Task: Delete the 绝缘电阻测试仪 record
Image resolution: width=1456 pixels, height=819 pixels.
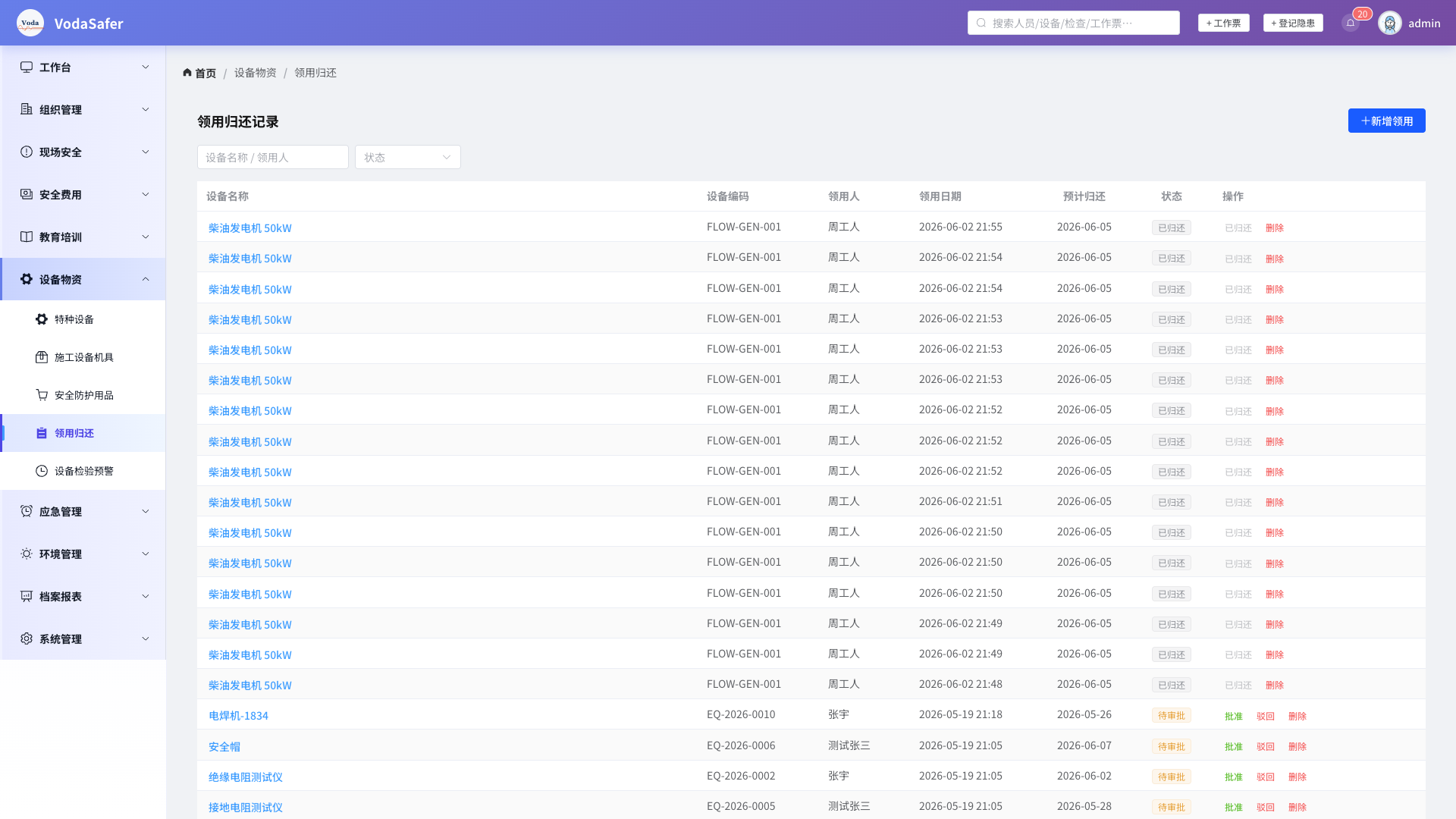Action: [1298, 777]
